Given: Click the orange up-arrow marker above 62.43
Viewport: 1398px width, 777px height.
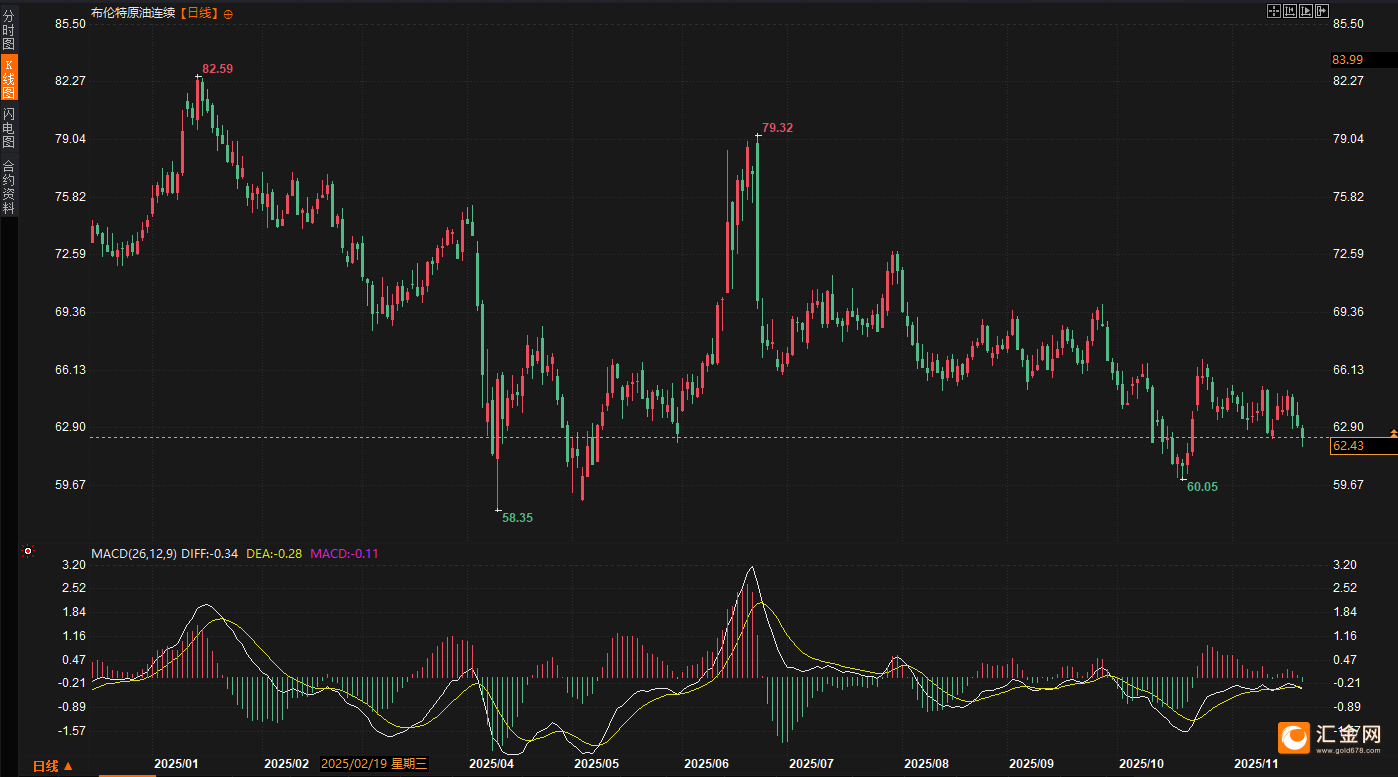Looking at the screenshot, I should tap(1393, 432).
